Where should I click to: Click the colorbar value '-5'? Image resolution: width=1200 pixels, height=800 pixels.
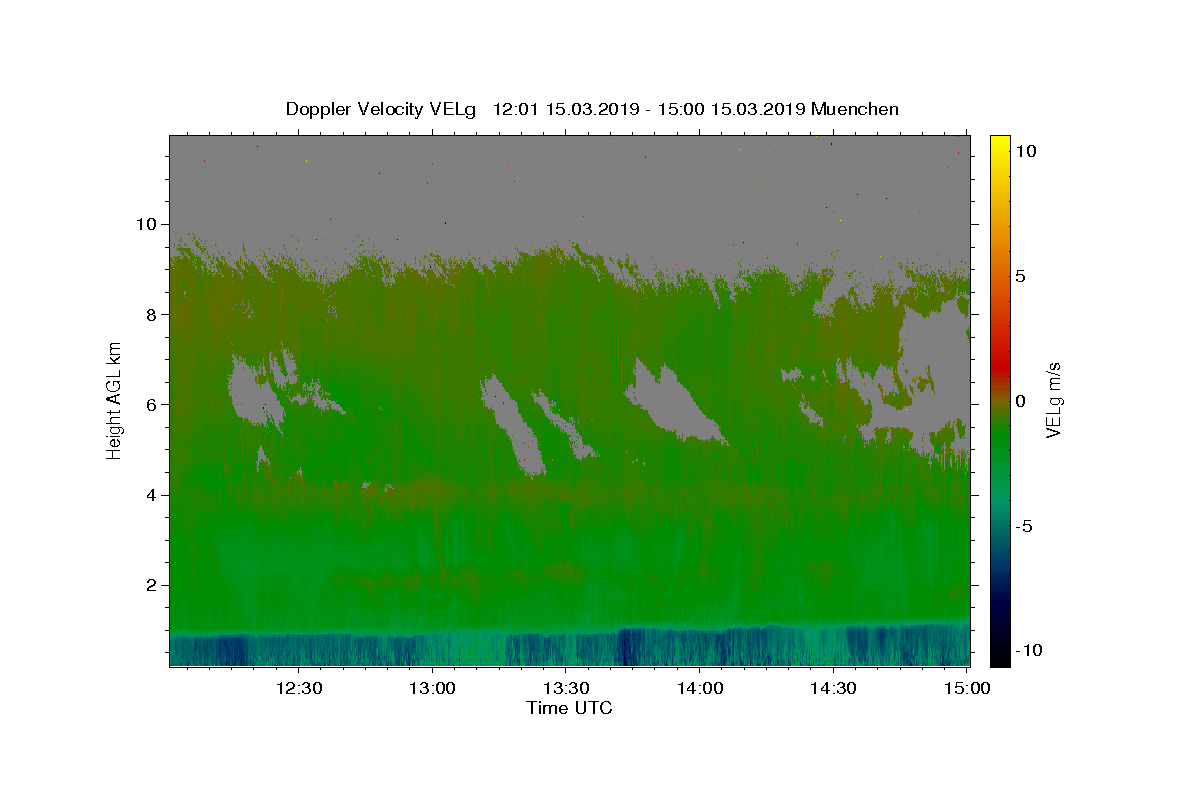[x=1024, y=526]
